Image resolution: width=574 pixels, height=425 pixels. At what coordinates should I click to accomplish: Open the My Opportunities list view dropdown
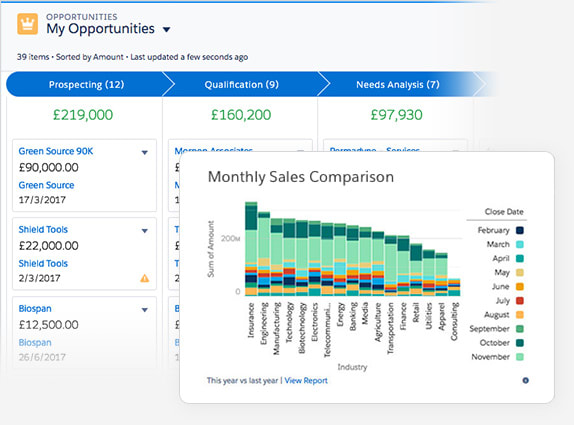(167, 30)
